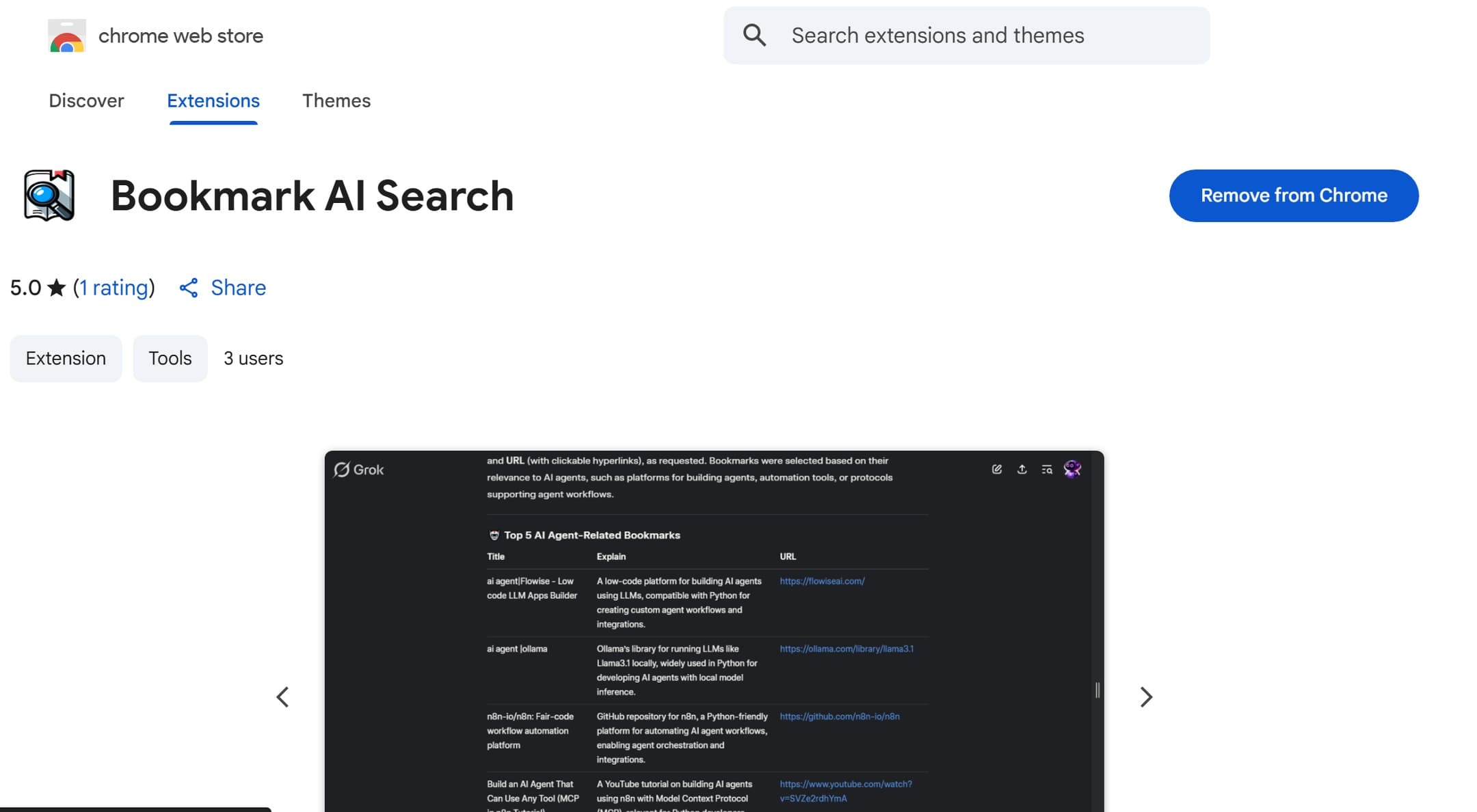Select the Tools category chip
This screenshot has width=1477, height=812.
tap(170, 358)
